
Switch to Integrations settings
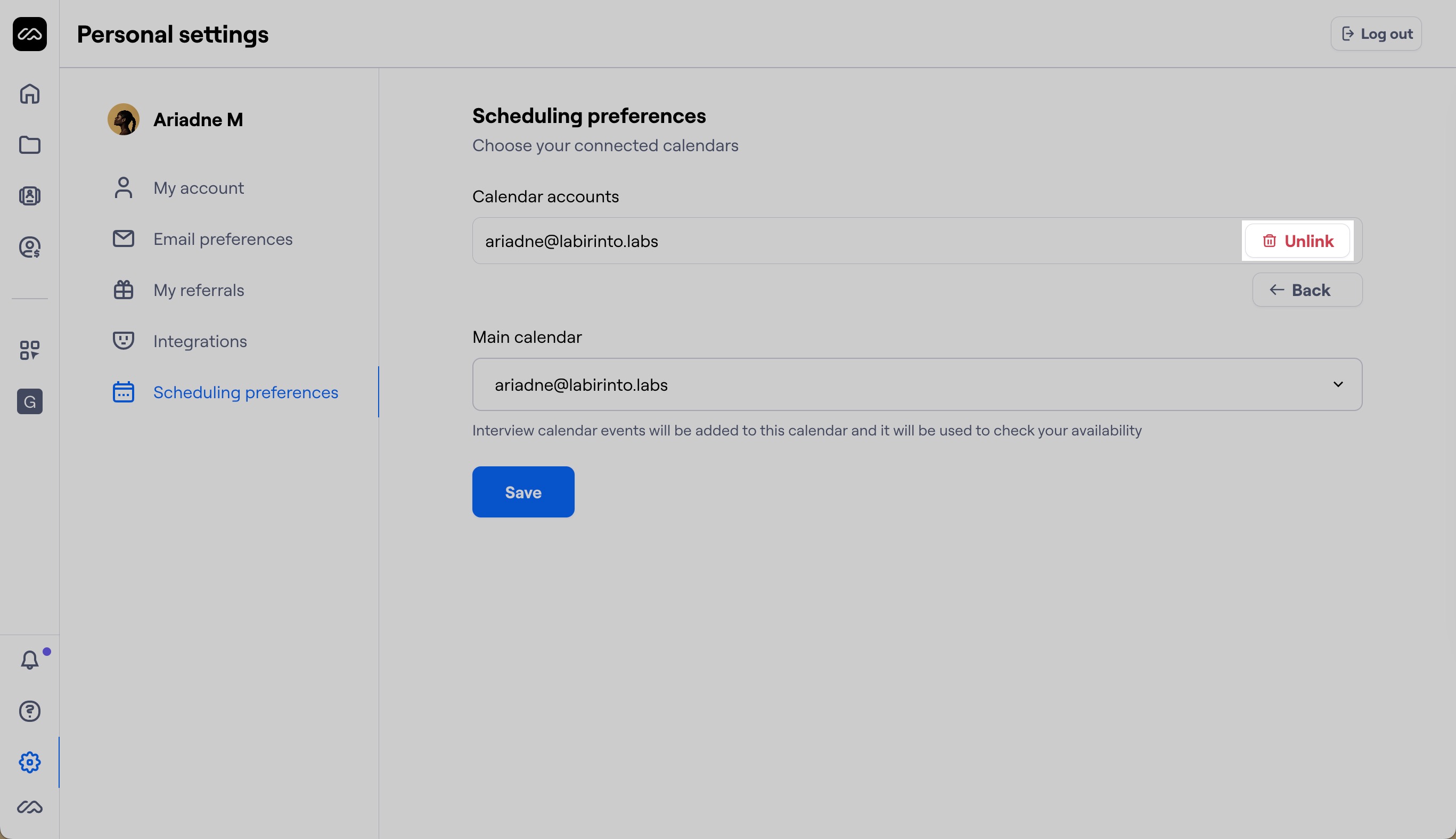pyautogui.click(x=200, y=341)
